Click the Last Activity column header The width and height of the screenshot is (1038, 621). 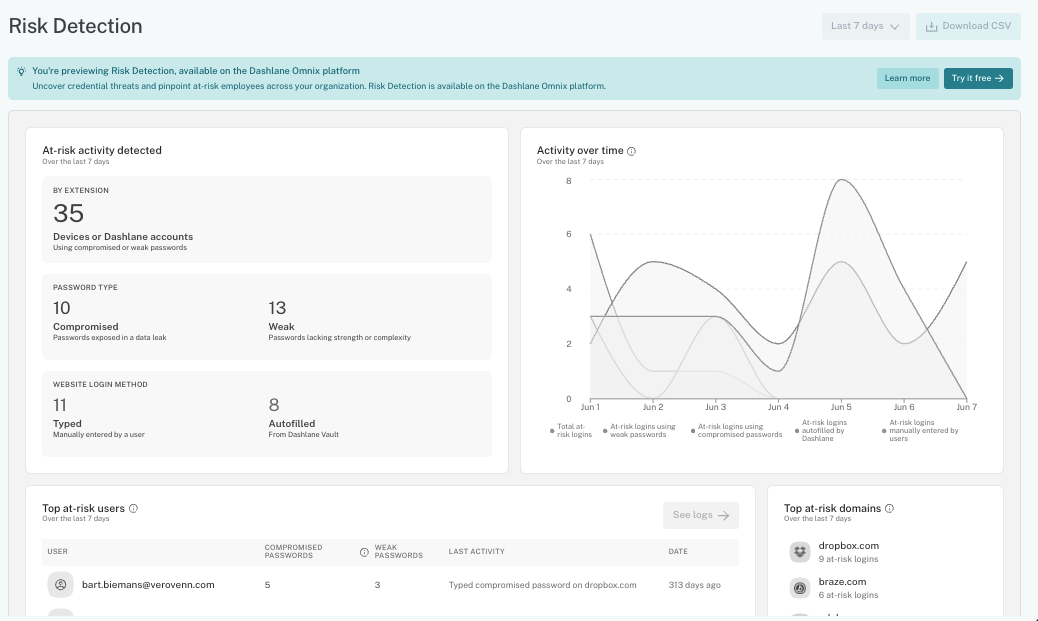[477, 551]
